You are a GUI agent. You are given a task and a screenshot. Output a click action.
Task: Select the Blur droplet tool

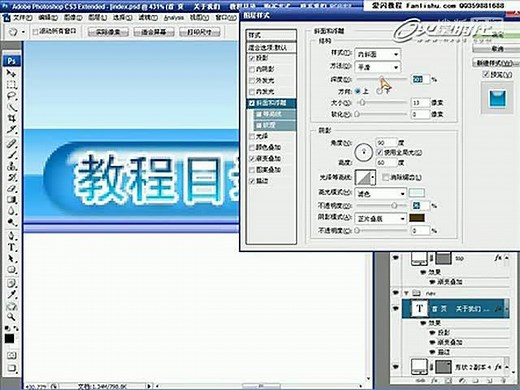tap(11, 211)
